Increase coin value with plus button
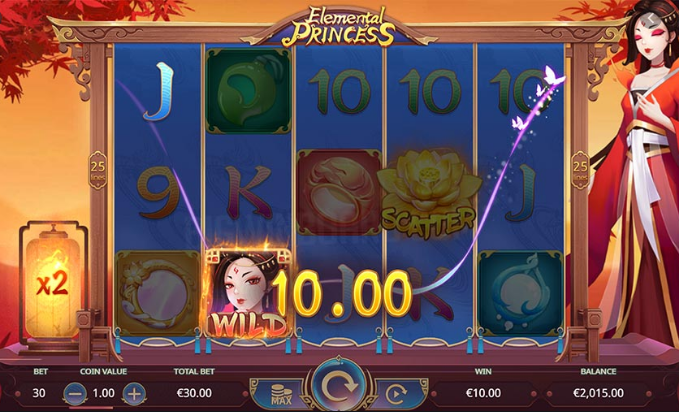This screenshot has height=412, width=679. pyautogui.click(x=134, y=393)
